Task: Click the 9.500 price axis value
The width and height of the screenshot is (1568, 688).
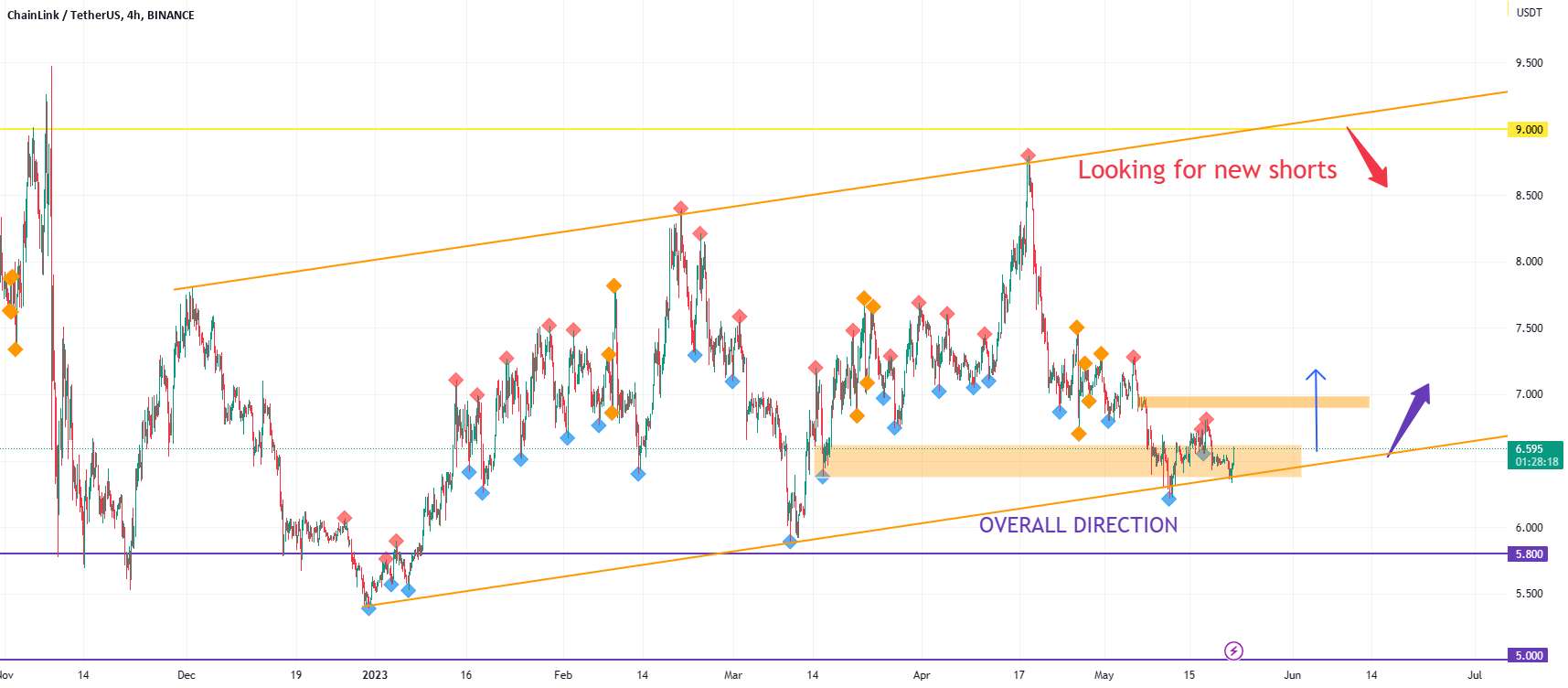Action: tap(1529, 63)
